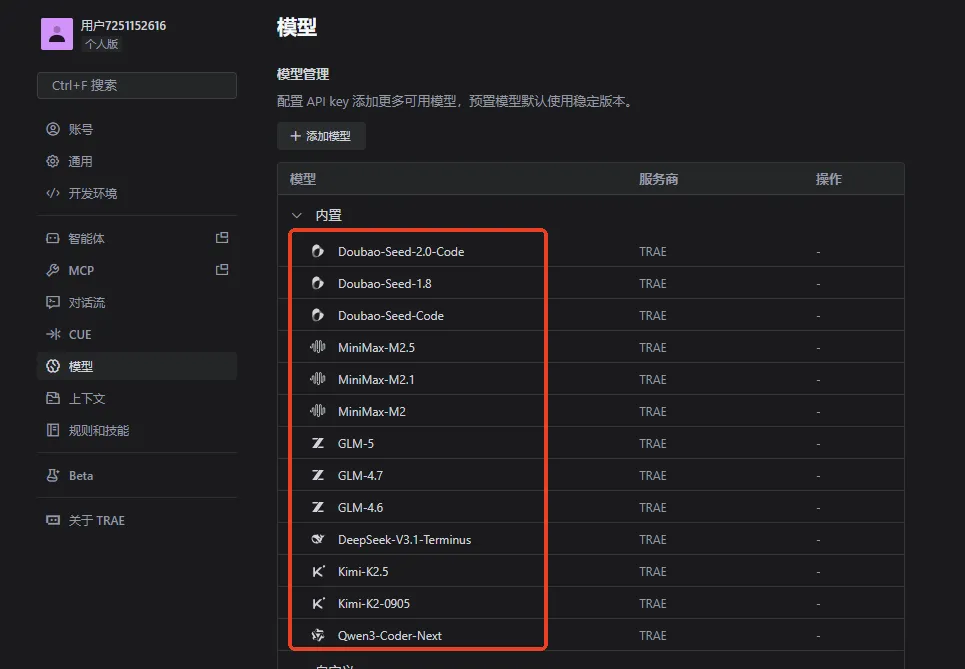Screen dimensions: 965x669
Task: Select the DeepSeek-V3.1-Terminus model name
Action: tap(404, 540)
